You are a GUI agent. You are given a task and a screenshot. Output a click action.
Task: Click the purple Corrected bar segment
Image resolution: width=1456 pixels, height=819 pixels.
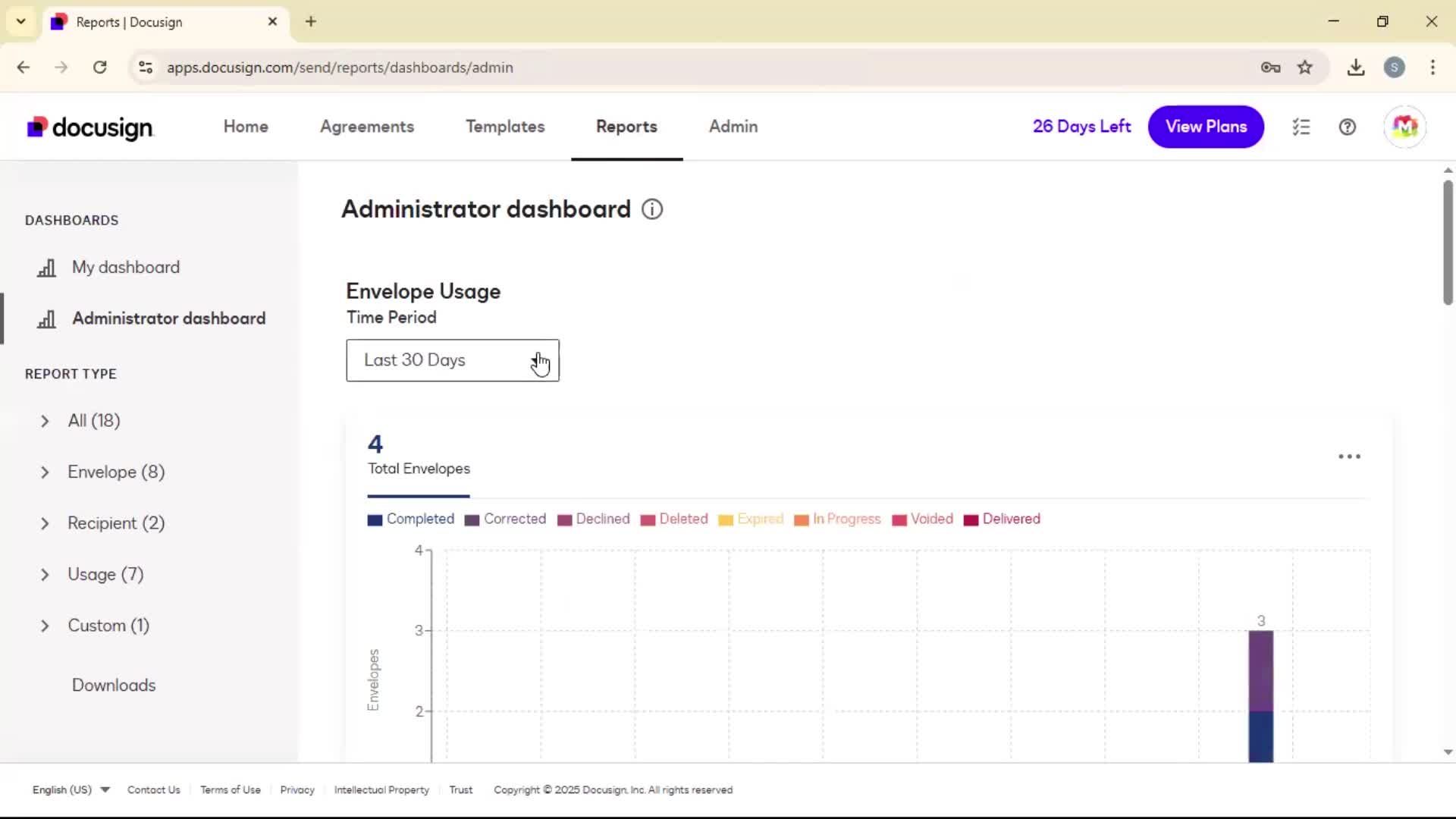1261,671
